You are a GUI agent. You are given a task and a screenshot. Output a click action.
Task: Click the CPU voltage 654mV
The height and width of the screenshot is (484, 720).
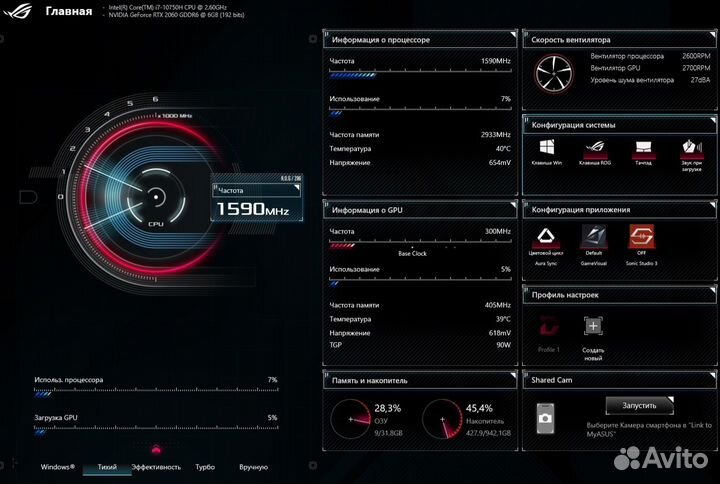pyautogui.click(x=500, y=163)
